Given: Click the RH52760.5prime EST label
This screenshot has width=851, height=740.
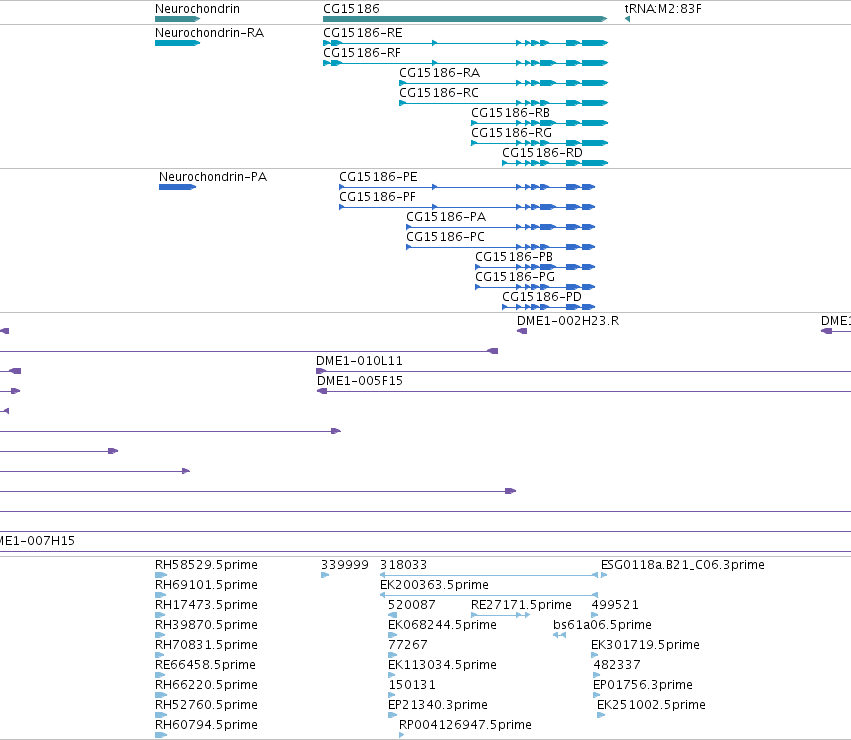Looking at the screenshot, I should pyautogui.click(x=206, y=705).
